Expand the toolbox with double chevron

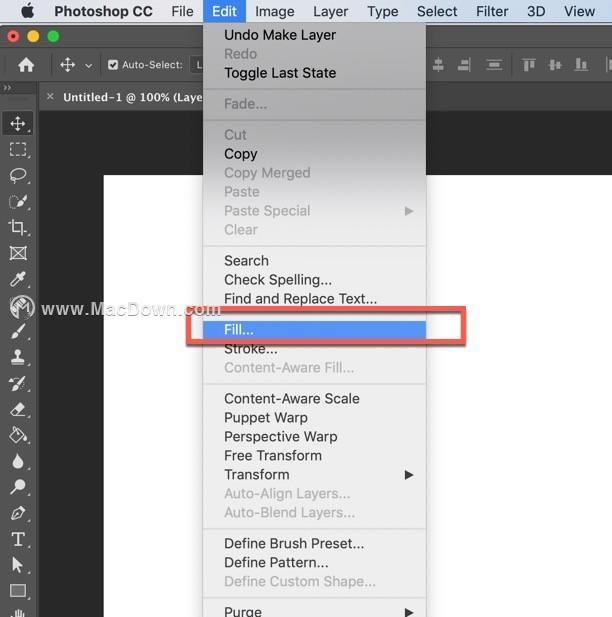[x=7, y=88]
